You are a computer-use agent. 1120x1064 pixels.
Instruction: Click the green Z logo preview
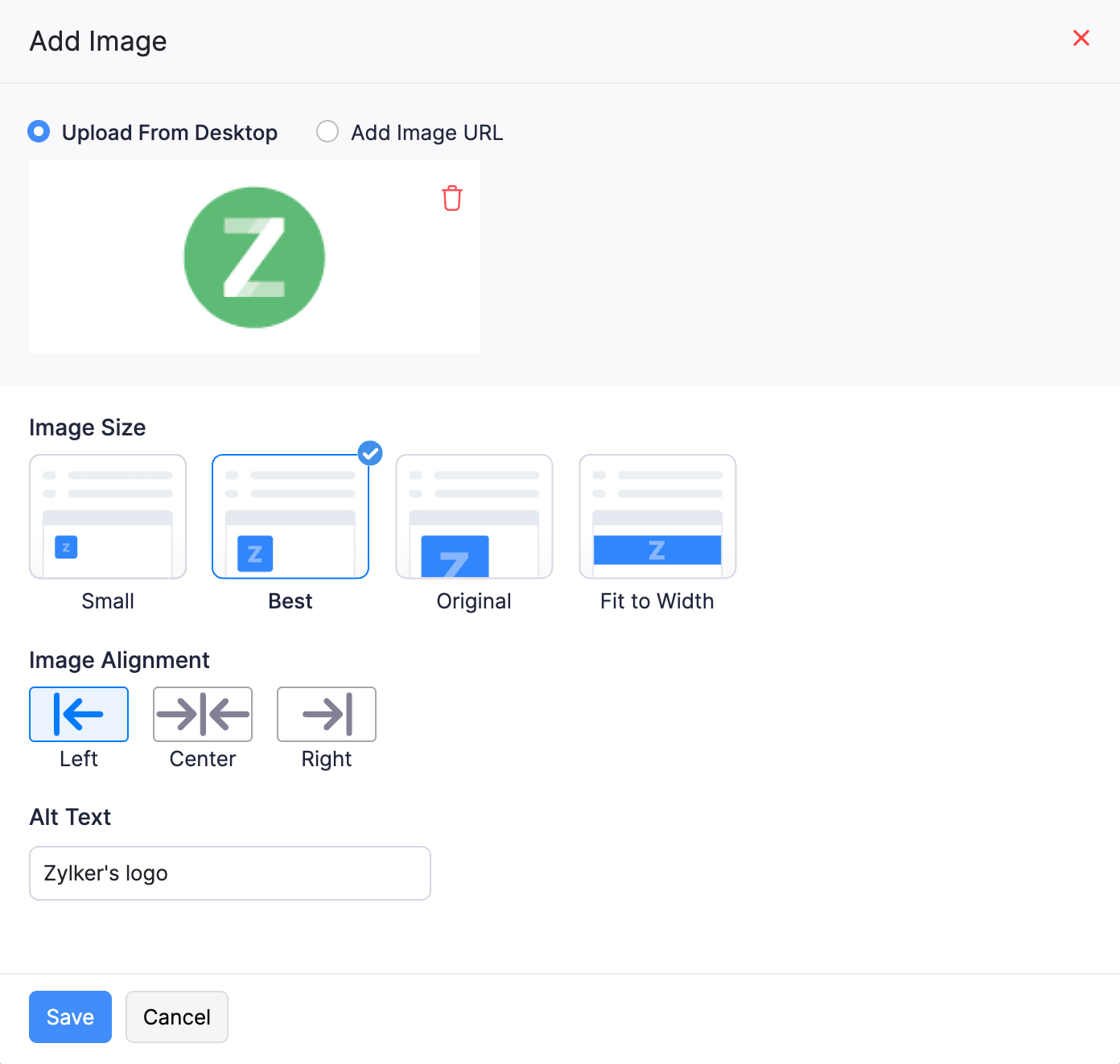tap(253, 257)
